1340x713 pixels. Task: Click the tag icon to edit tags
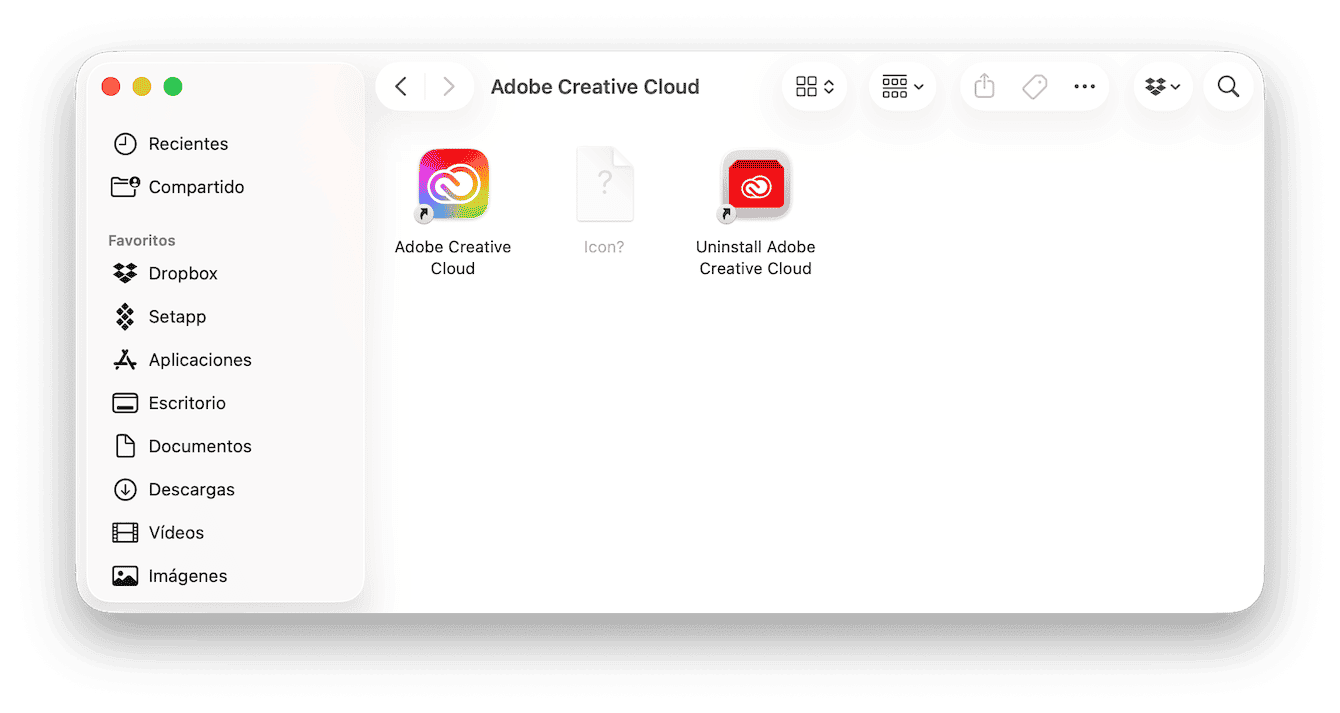point(1034,87)
